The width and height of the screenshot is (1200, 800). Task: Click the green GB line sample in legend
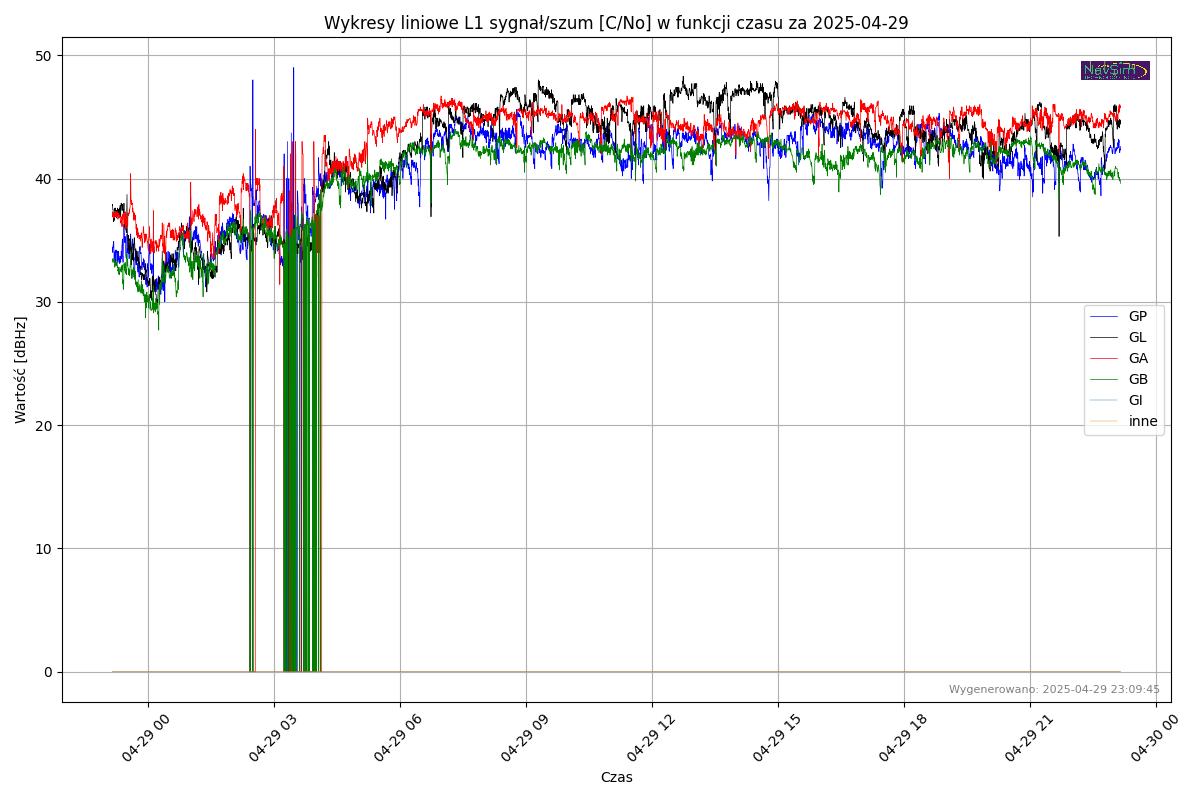pos(1105,380)
